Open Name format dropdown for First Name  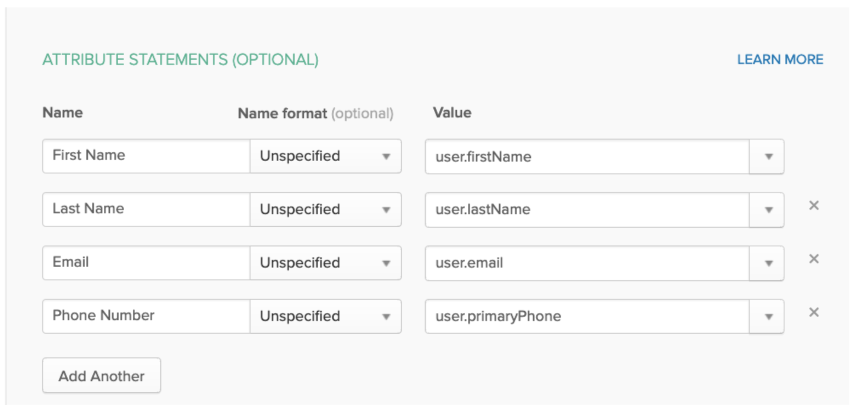coord(325,156)
